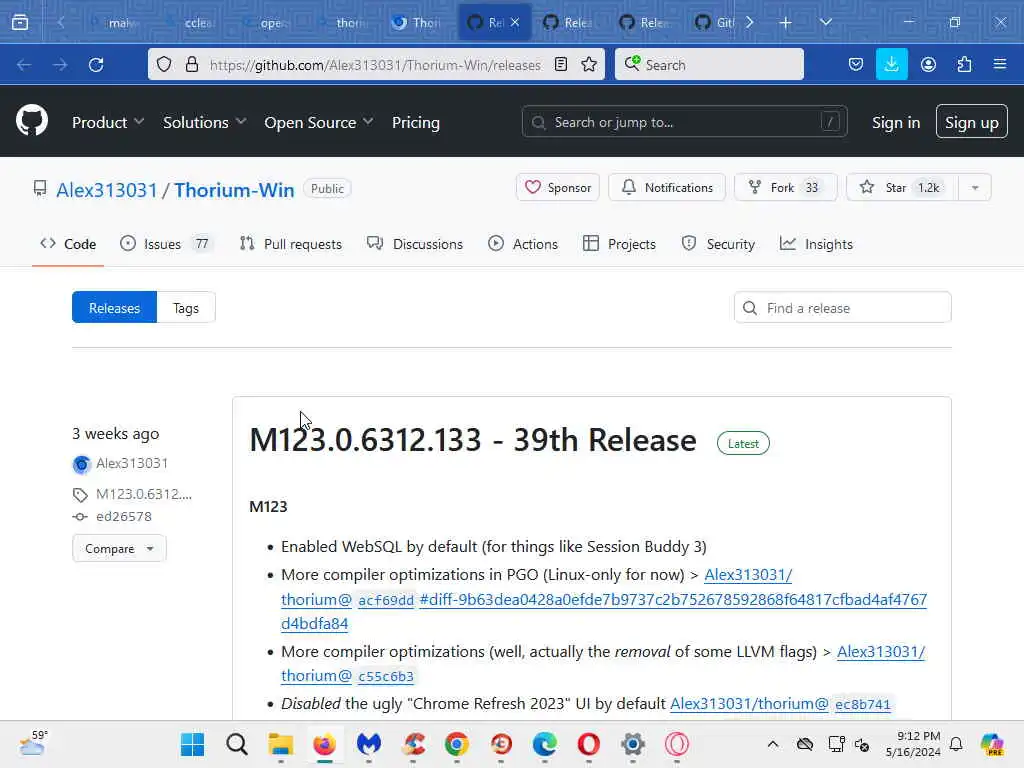The image size is (1024, 768).
Task: Open M123.0.6312.133 39th Release title
Action: tap(473, 440)
